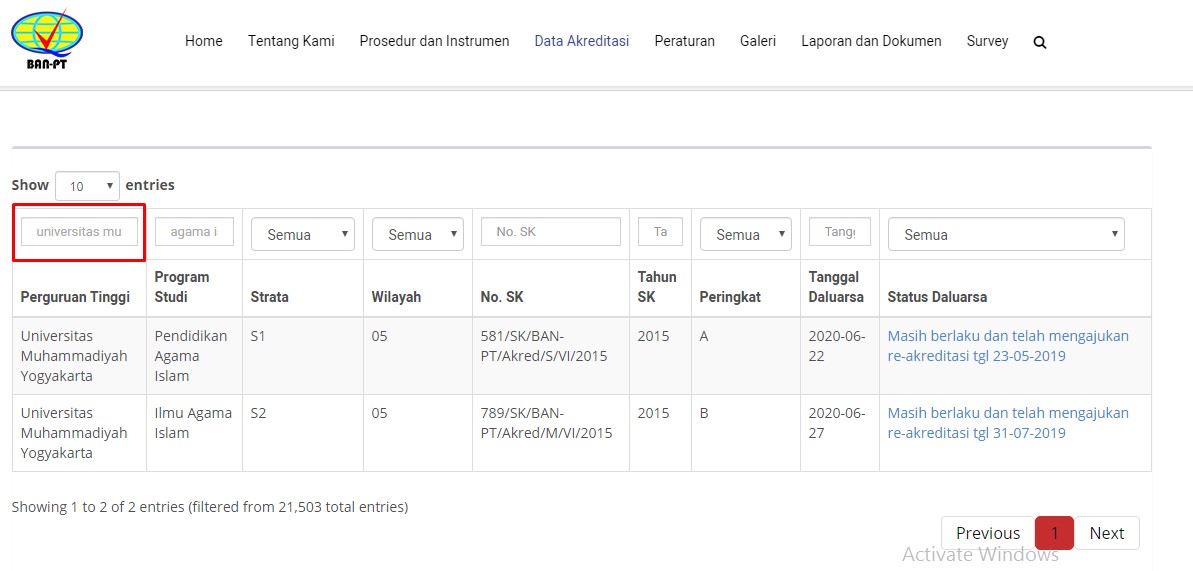Open the Show entries count dropdown
1193x571 pixels.
point(87,185)
